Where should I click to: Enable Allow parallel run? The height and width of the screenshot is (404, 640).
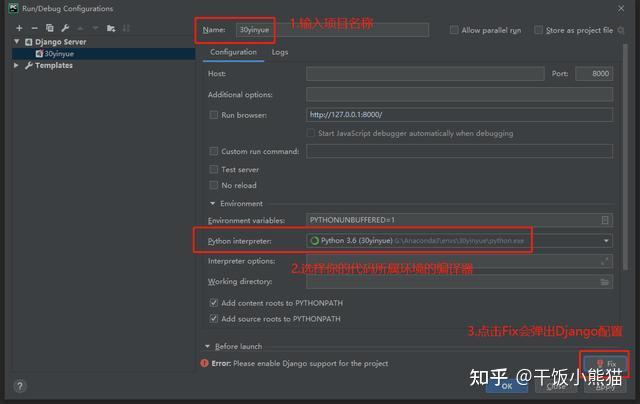point(454,30)
